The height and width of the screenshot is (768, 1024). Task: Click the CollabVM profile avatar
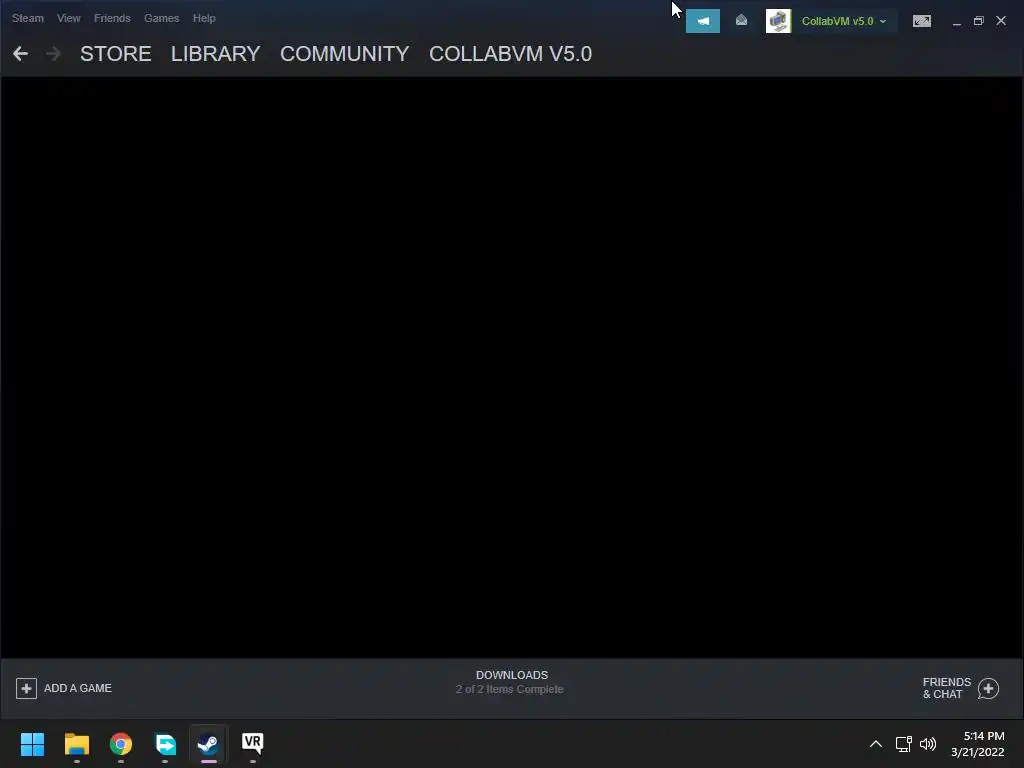click(778, 21)
